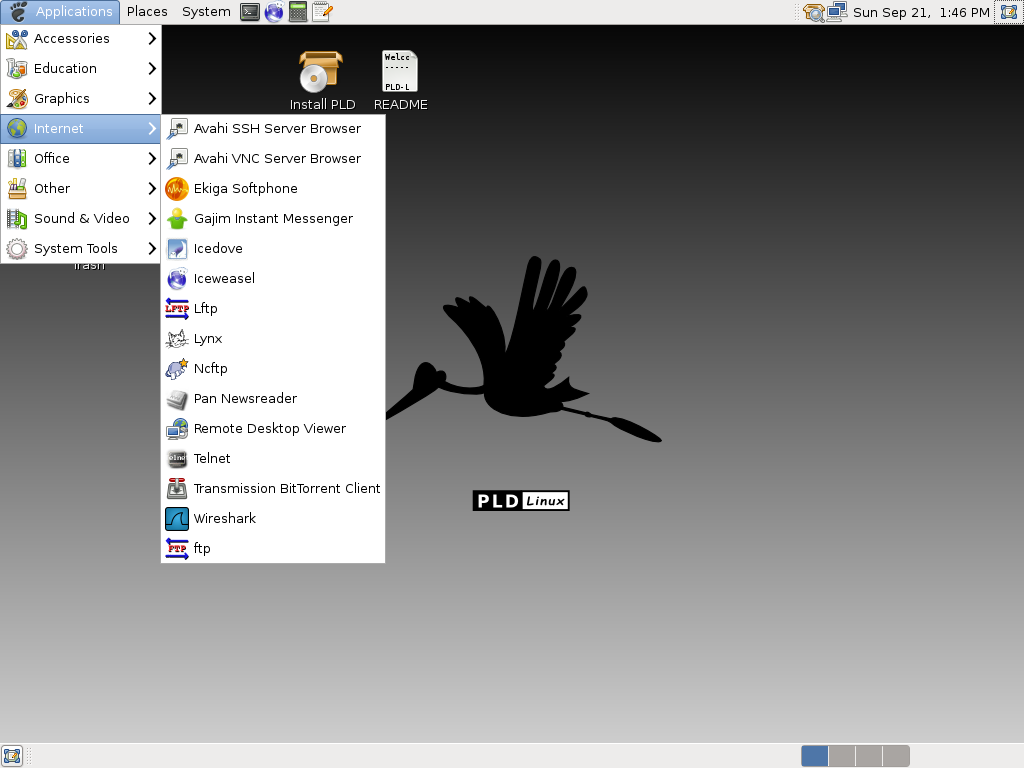The height and width of the screenshot is (768, 1024).
Task: Open the calculator launcher in the top panel
Action: 298,12
